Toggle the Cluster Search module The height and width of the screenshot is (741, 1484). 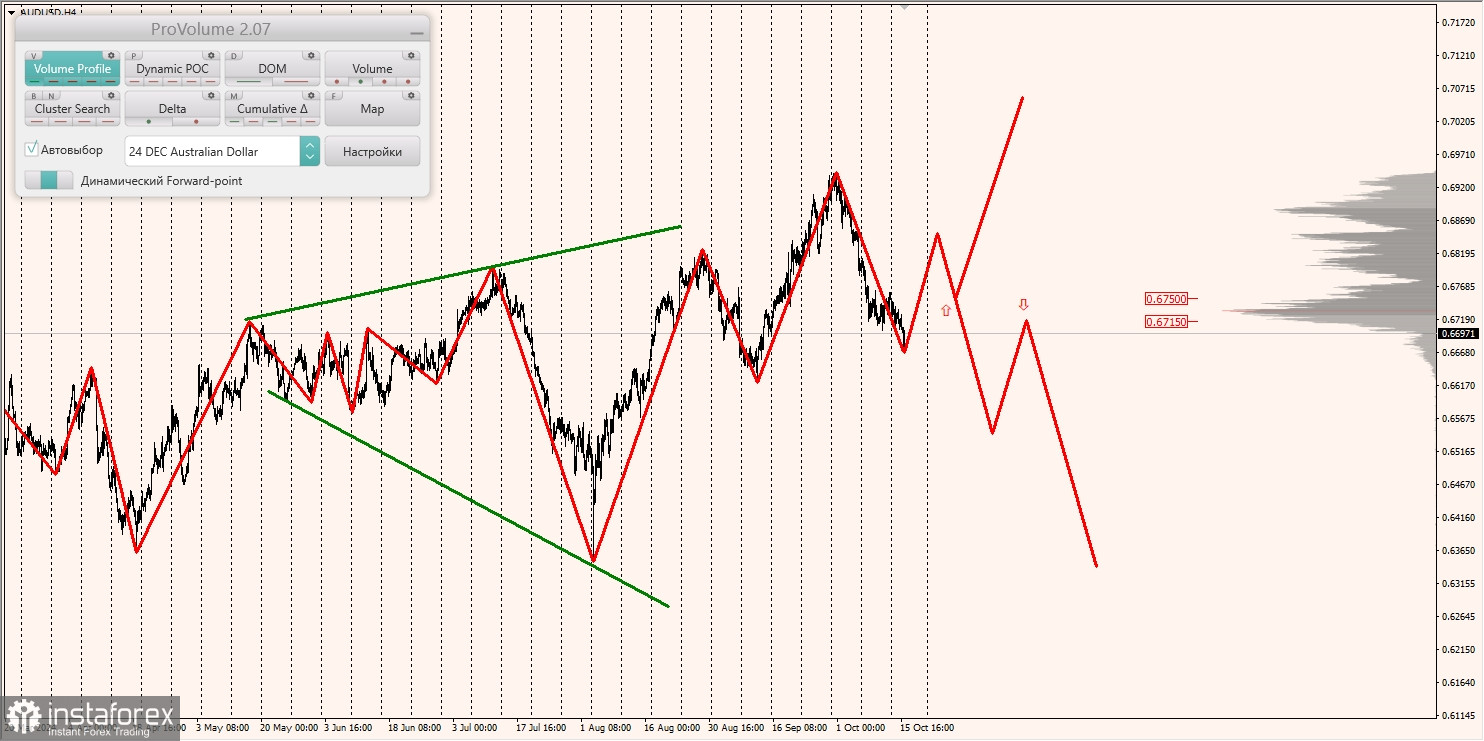coord(72,109)
